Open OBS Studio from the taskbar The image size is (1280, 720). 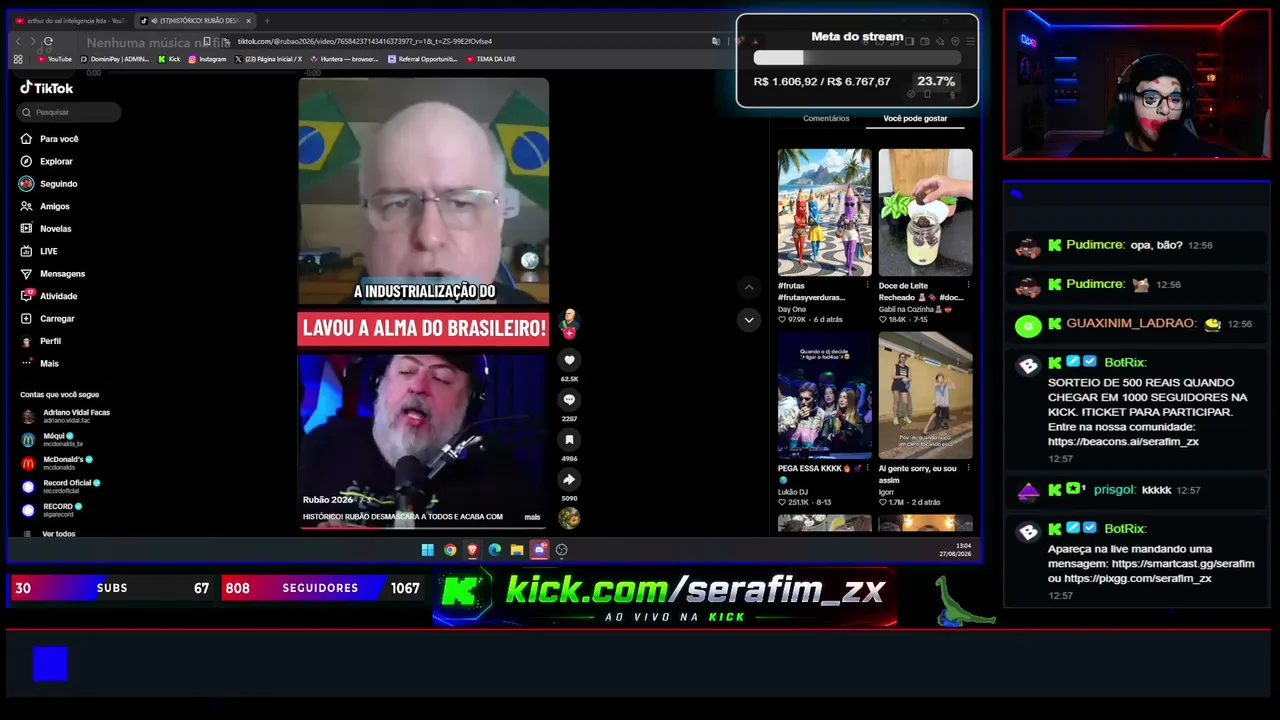(x=562, y=550)
